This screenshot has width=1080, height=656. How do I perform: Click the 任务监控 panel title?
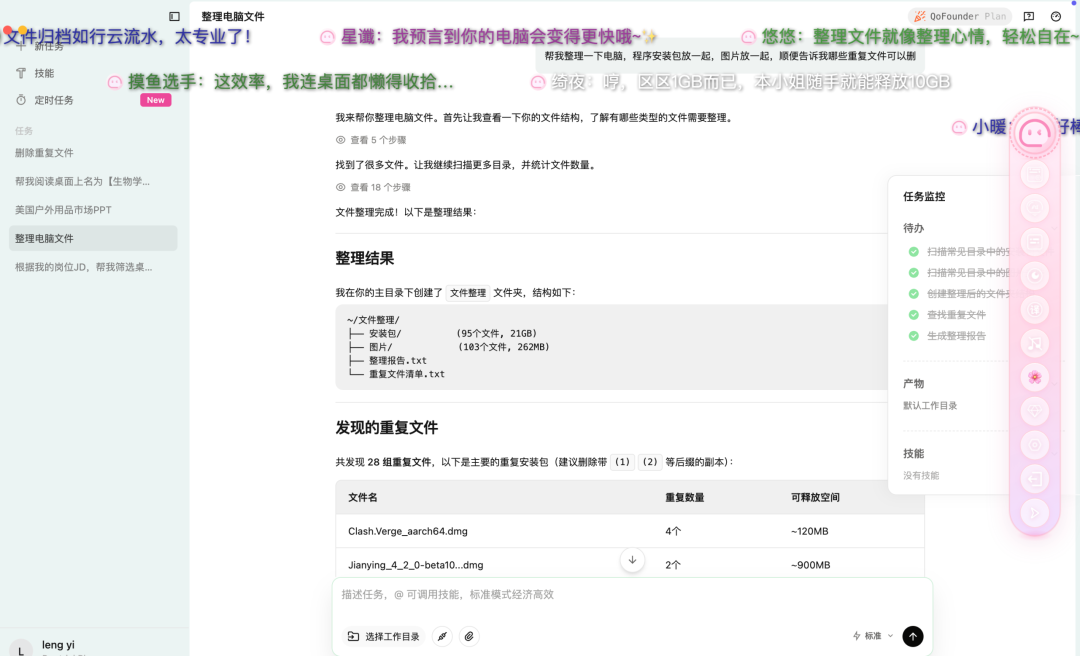[x=924, y=196]
